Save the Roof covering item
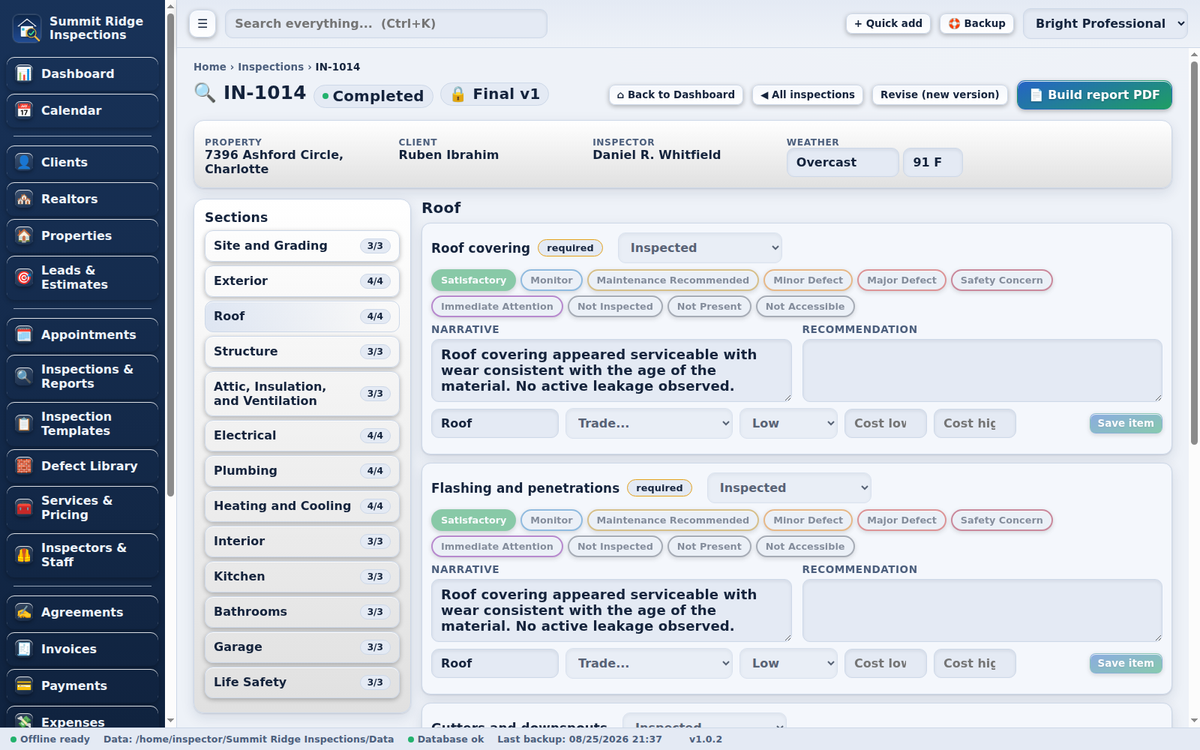The height and width of the screenshot is (750, 1200). (x=1125, y=423)
